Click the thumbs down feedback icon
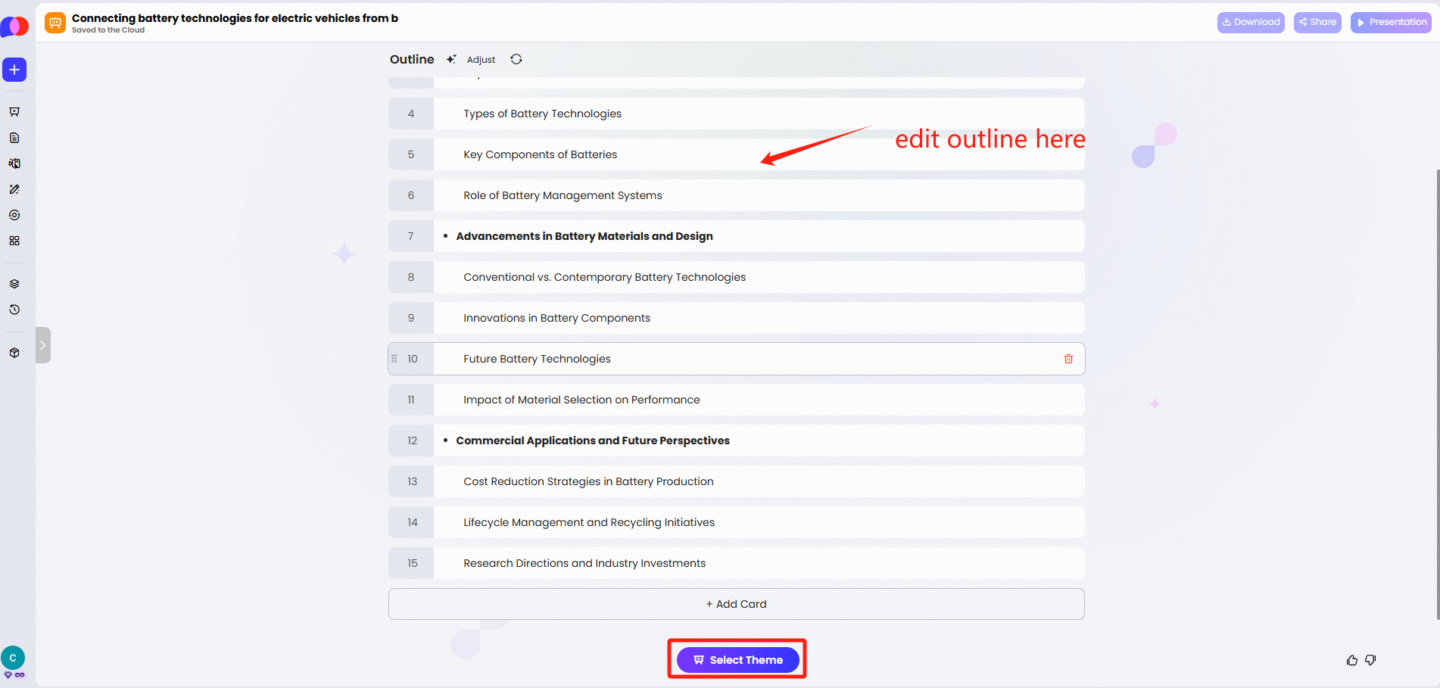This screenshot has height=688, width=1440. point(1370,660)
